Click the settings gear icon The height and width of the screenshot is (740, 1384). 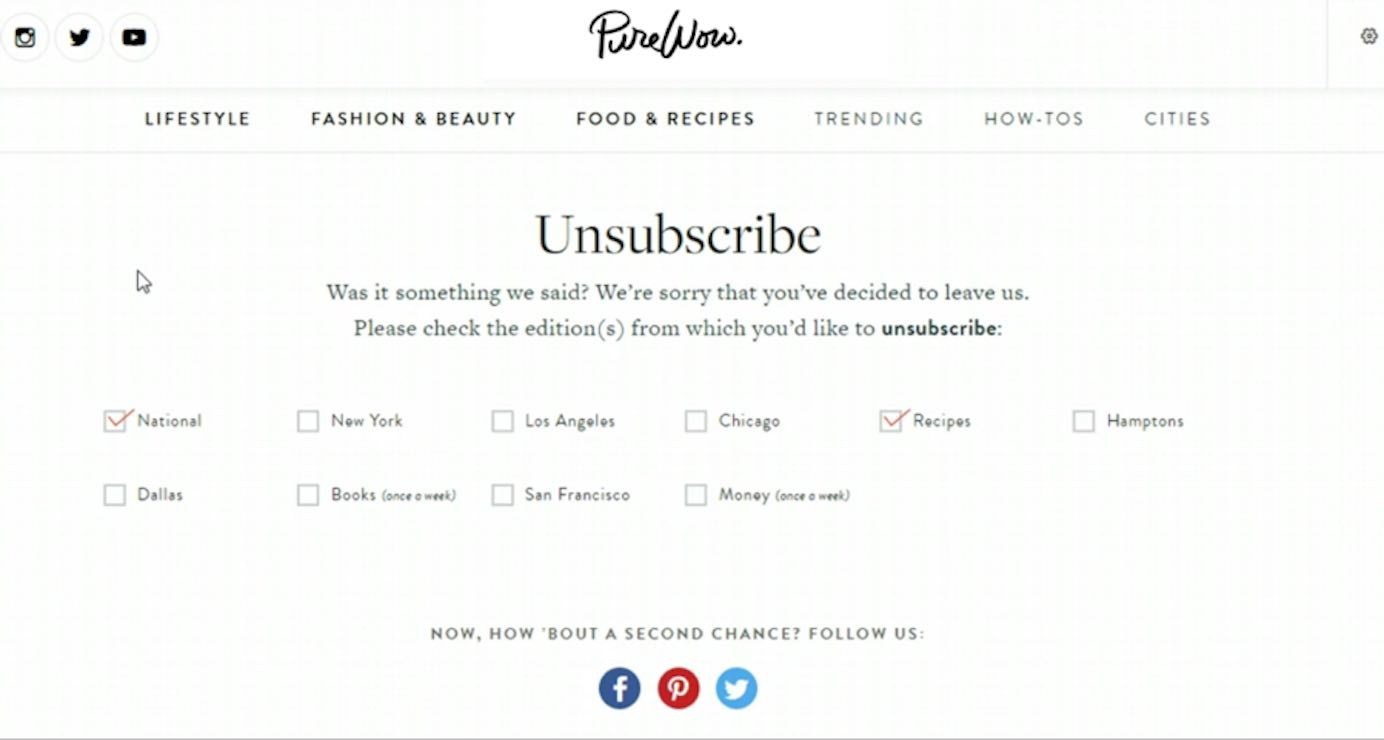tap(1369, 37)
